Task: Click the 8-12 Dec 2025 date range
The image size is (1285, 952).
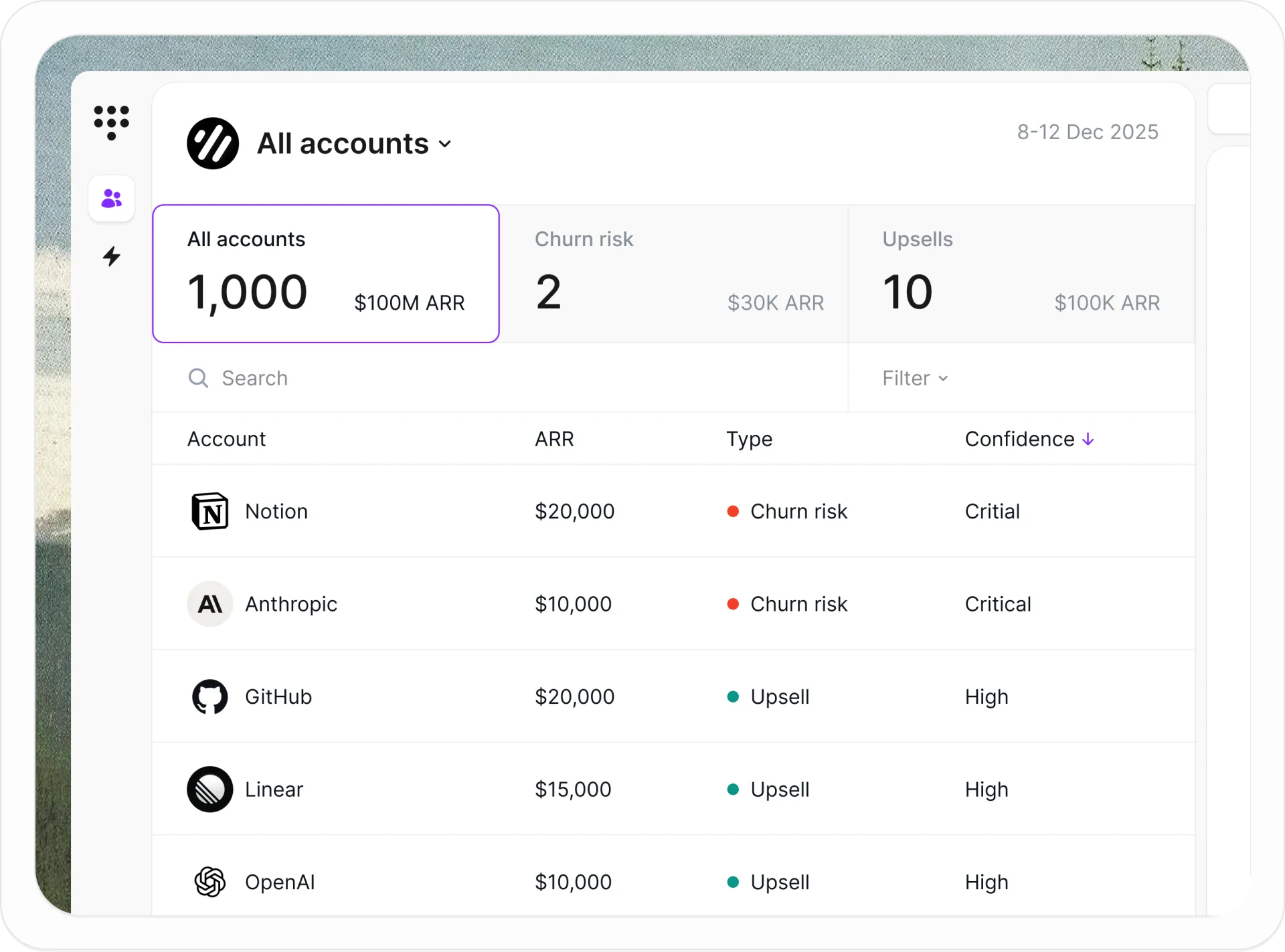Action: [1088, 132]
